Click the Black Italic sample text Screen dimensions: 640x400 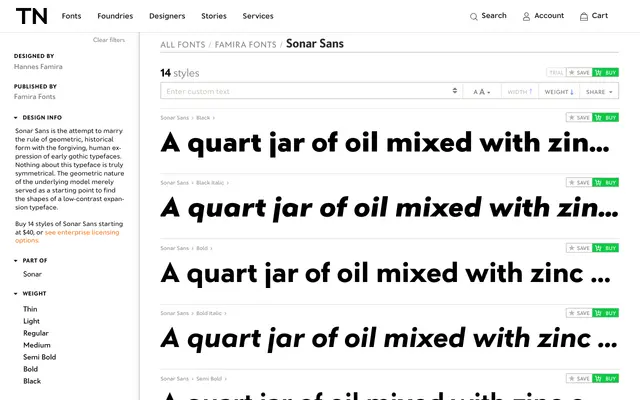click(x=389, y=208)
